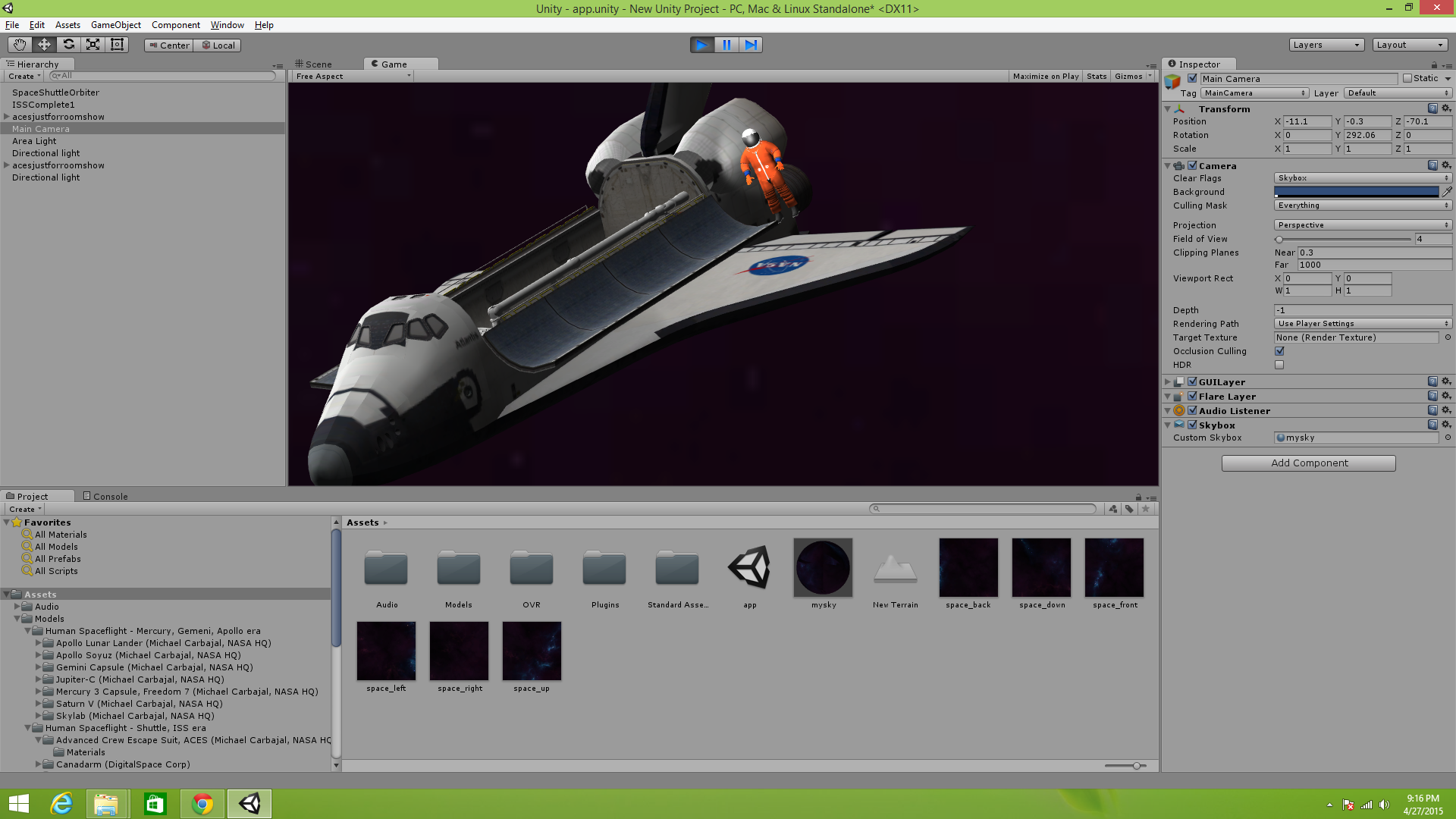Pick background color with eyedropper icon
This screenshot has width=1456, height=819.
pyautogui.click(x=1447, y=192)
